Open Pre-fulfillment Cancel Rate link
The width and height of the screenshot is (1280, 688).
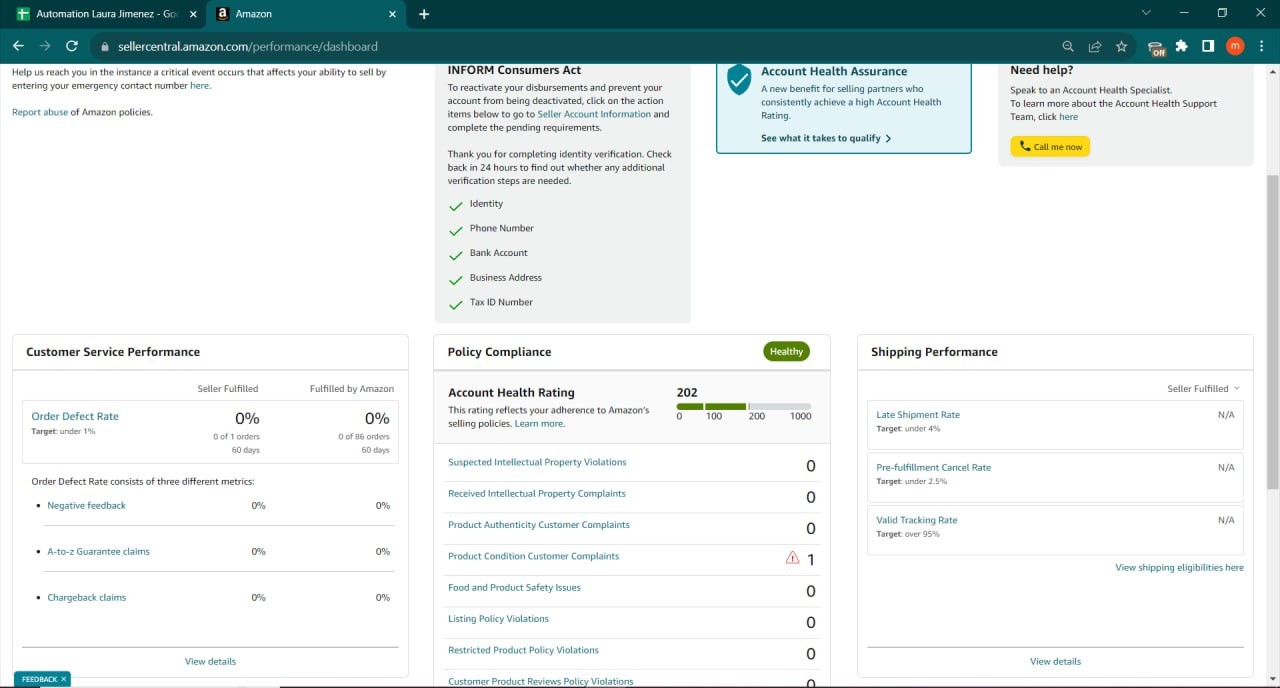coord(933,468)
